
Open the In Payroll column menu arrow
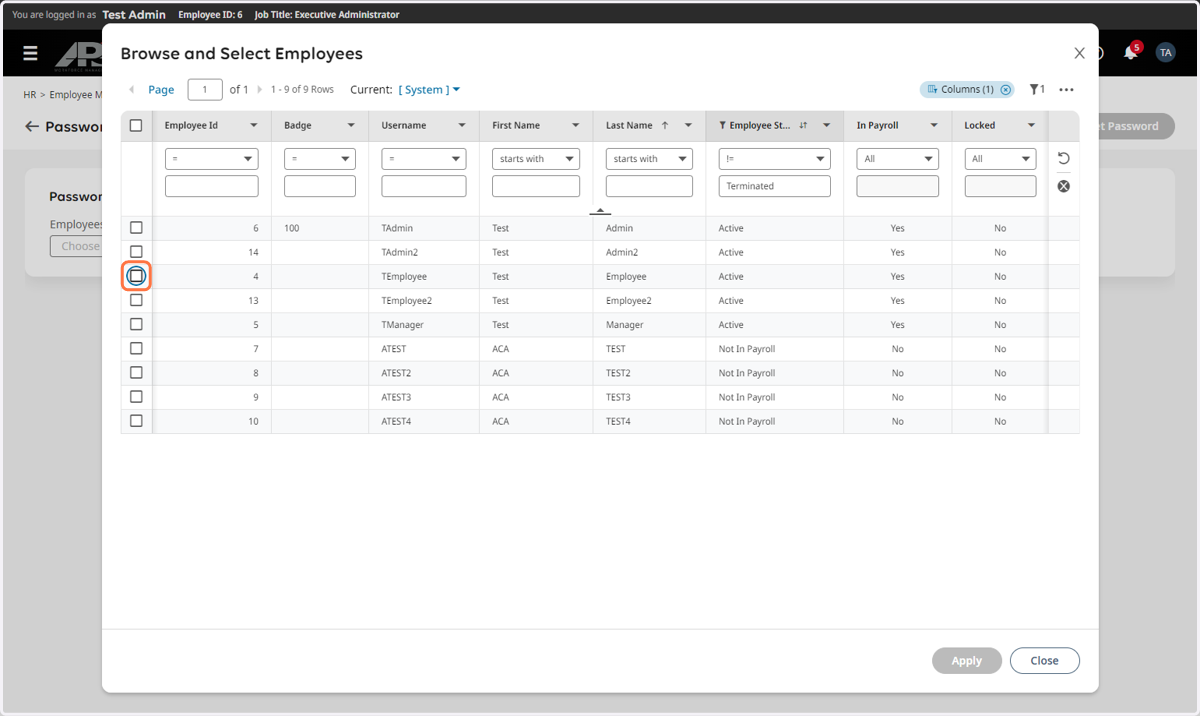point(934,126)
